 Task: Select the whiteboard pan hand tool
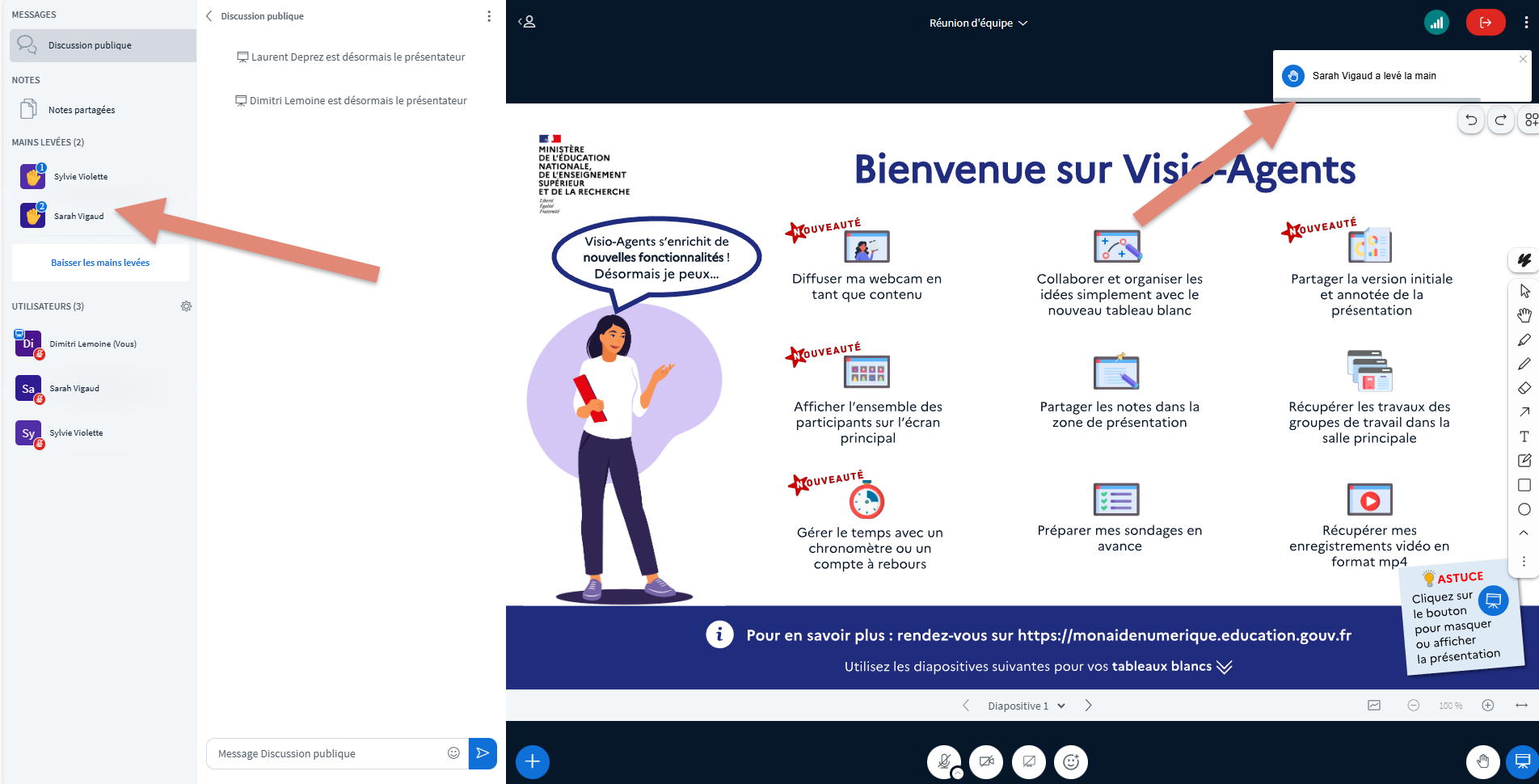click(1524, 315)
